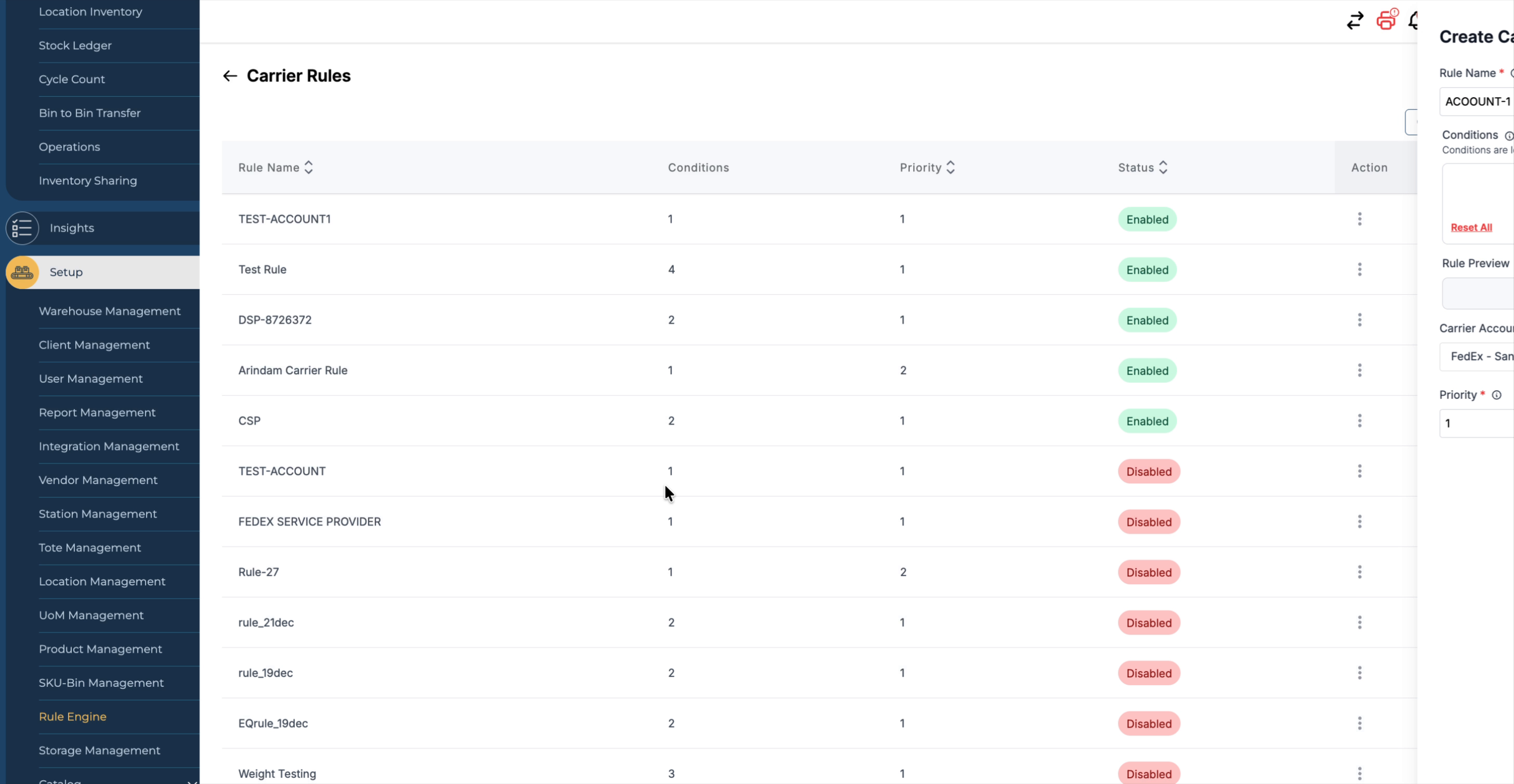Open actions menu for Test Rule row

click(x=1360, y=270)
